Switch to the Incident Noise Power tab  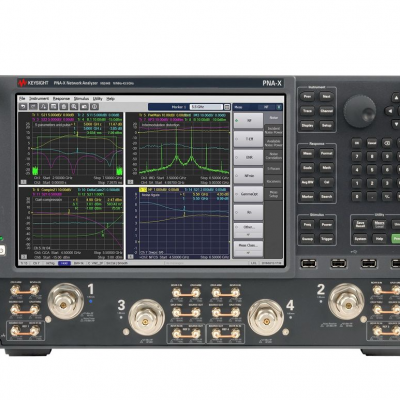click(x=273, y=130)
